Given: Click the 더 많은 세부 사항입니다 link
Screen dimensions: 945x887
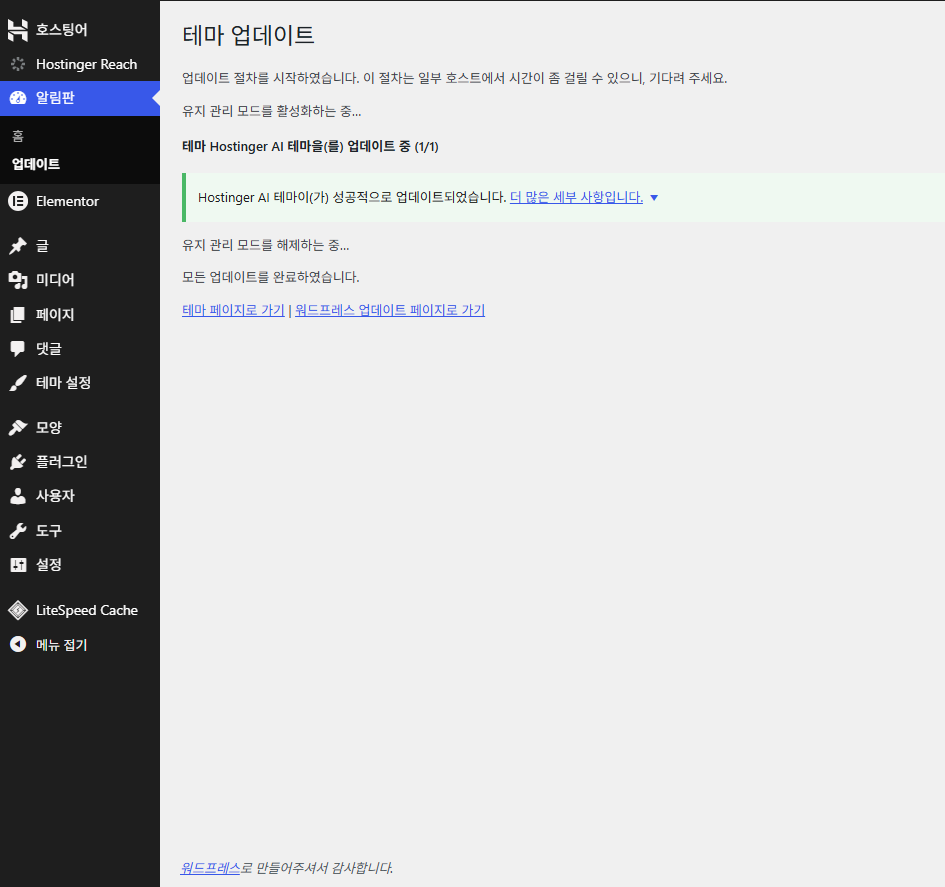Looking at the screenshot, I should pyautogui.click(x=576, y=197).
